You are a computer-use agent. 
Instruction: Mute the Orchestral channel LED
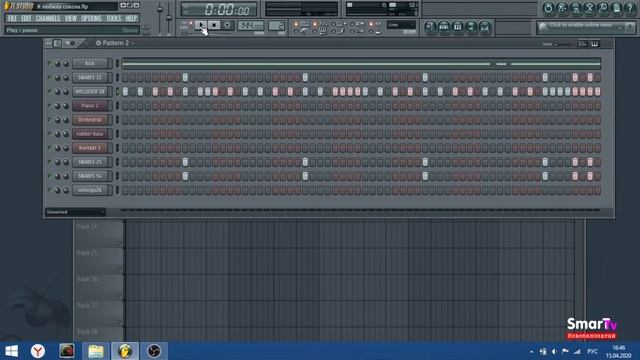[x=49, y=120]
